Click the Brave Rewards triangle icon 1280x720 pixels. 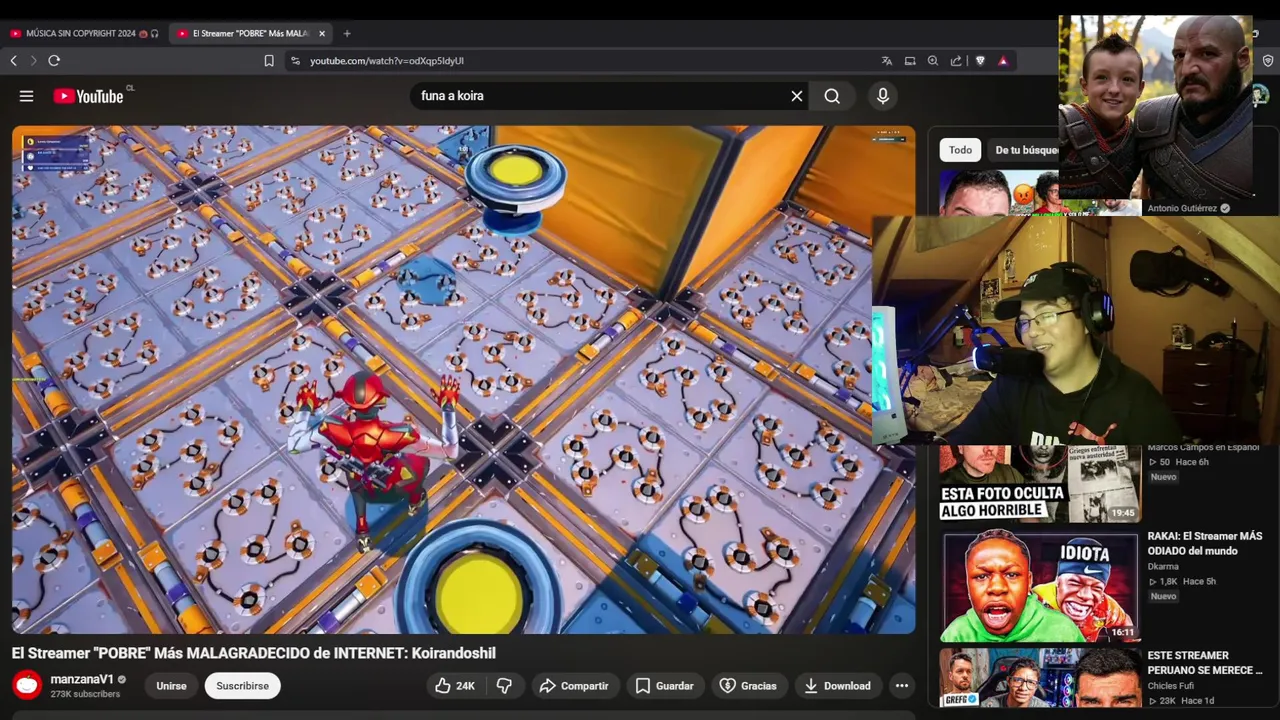point(1003,61)
